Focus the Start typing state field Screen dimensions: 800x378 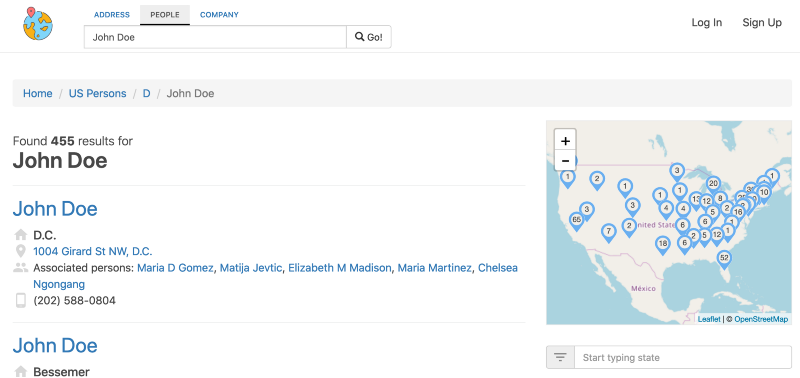click(683, 357)
